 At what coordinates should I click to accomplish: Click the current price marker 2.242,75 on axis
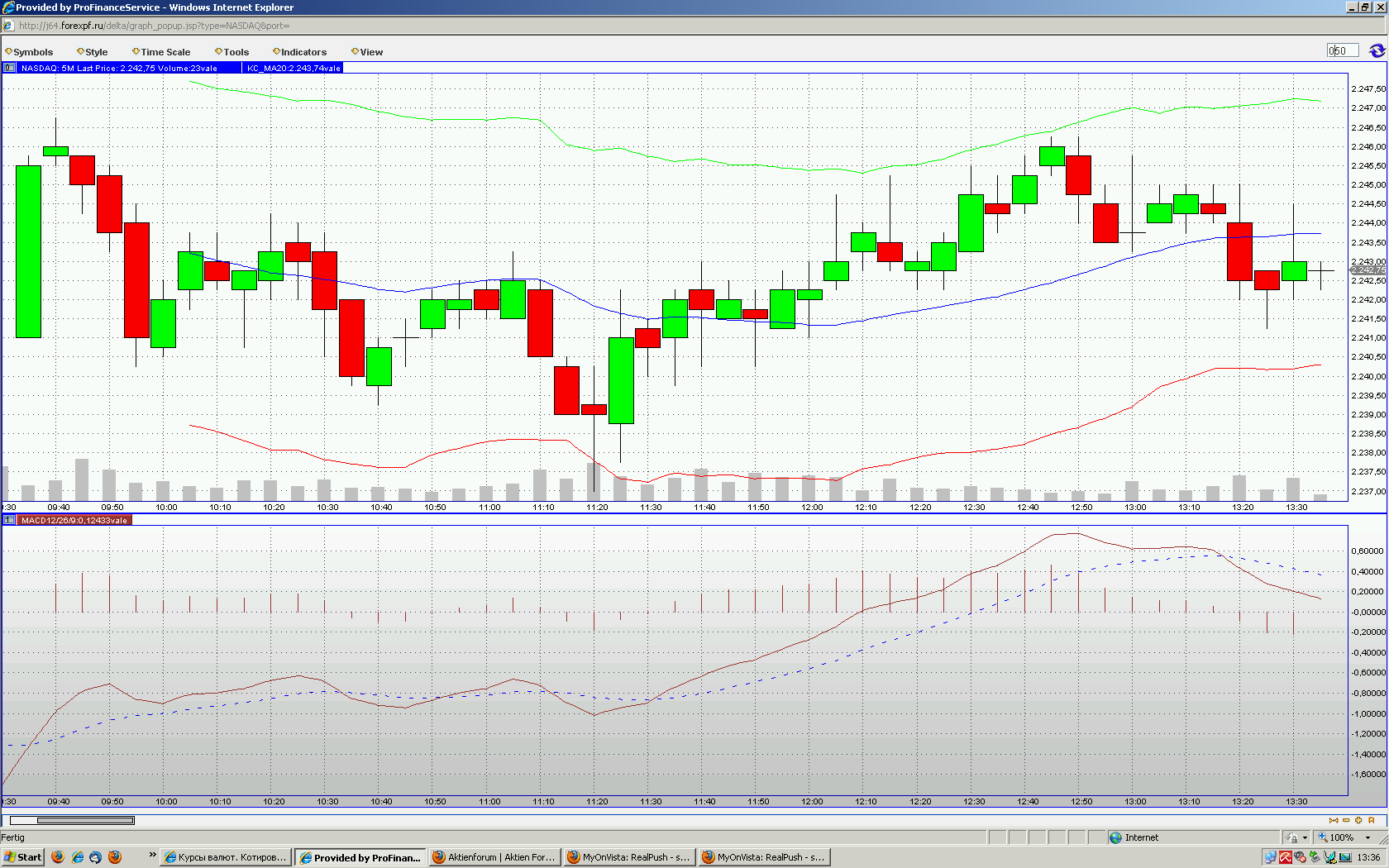click(1368, 270)
